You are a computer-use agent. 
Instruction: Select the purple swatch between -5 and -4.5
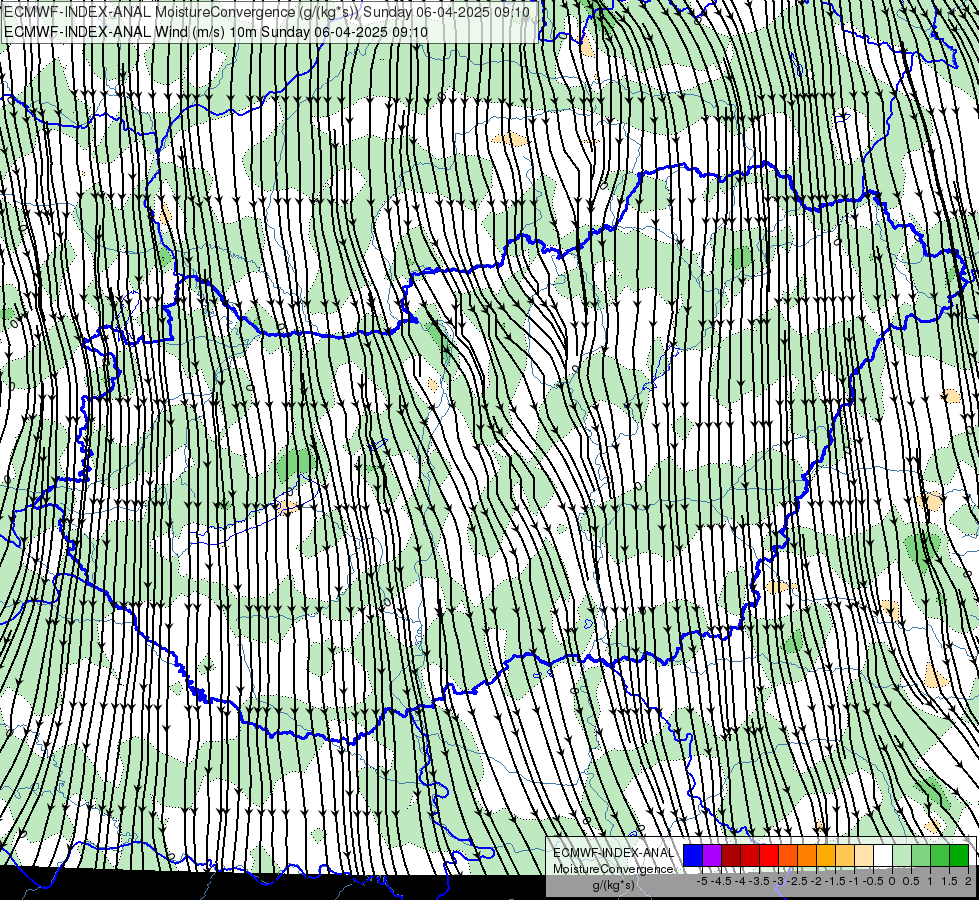coord(712,855)
